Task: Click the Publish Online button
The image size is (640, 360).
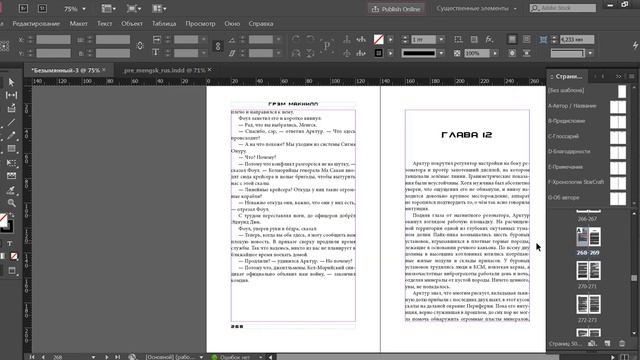Action: (396, 9)
